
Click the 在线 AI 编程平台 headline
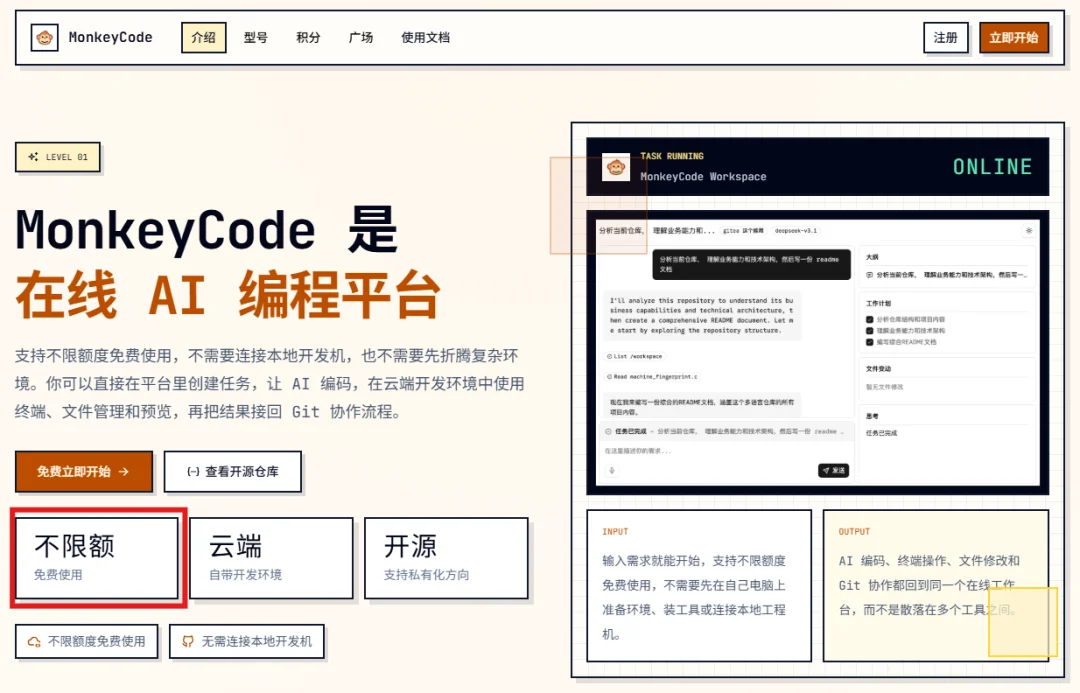[x=228, y=295]
